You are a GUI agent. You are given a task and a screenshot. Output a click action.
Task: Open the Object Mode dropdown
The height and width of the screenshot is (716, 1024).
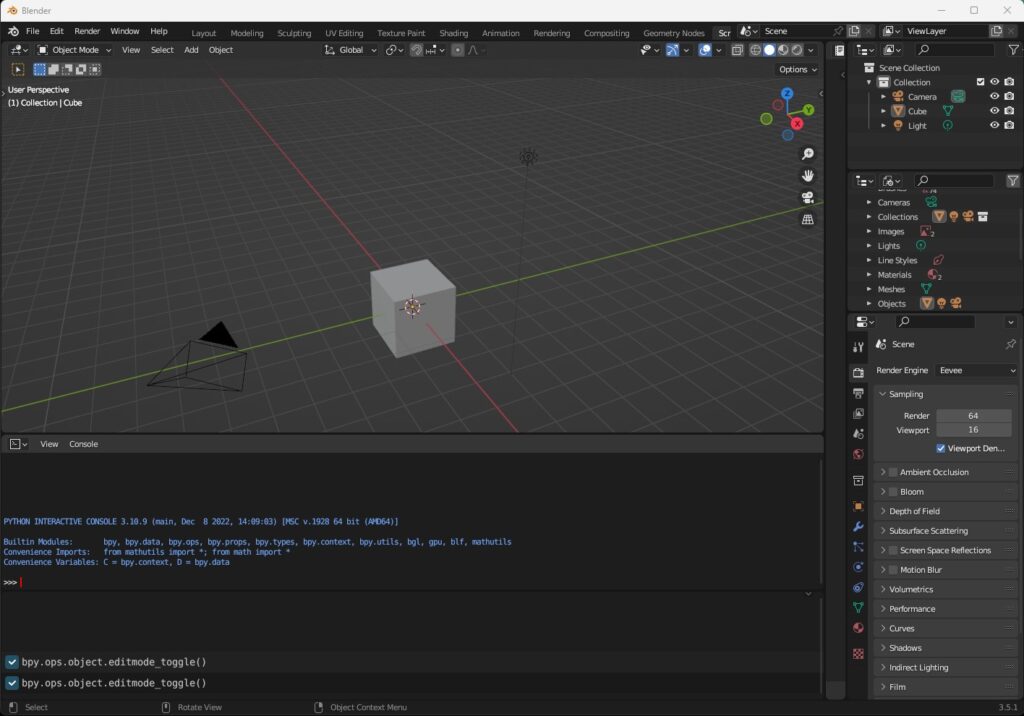tap(75, 50)
